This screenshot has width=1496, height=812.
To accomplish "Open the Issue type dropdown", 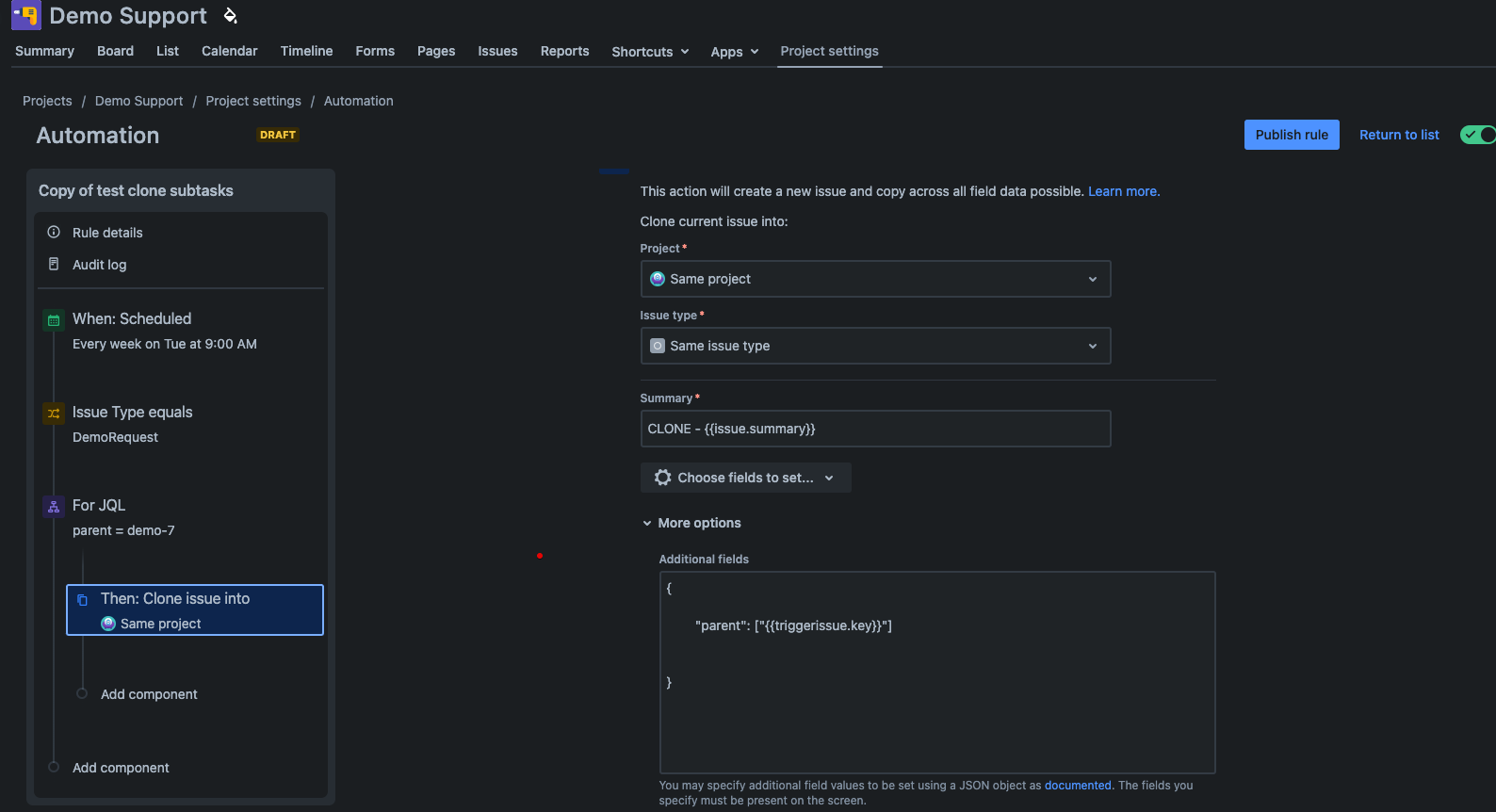I will pos(875,346).
